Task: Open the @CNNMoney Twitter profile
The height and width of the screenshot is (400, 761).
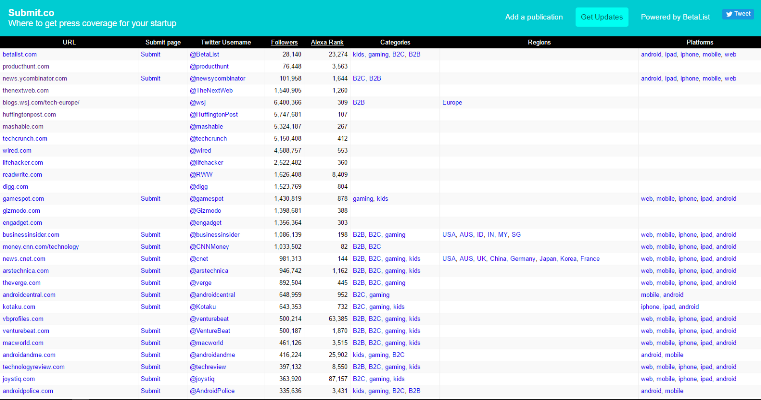Action: tap(209, 247)
